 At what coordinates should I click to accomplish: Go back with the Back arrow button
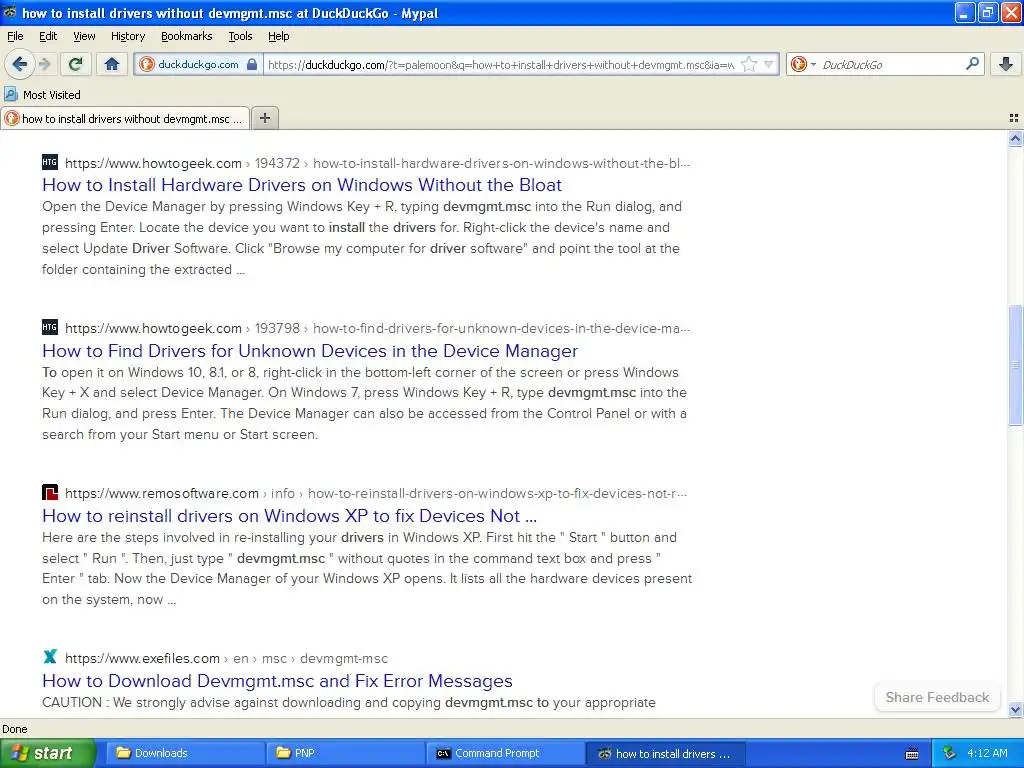19,64
